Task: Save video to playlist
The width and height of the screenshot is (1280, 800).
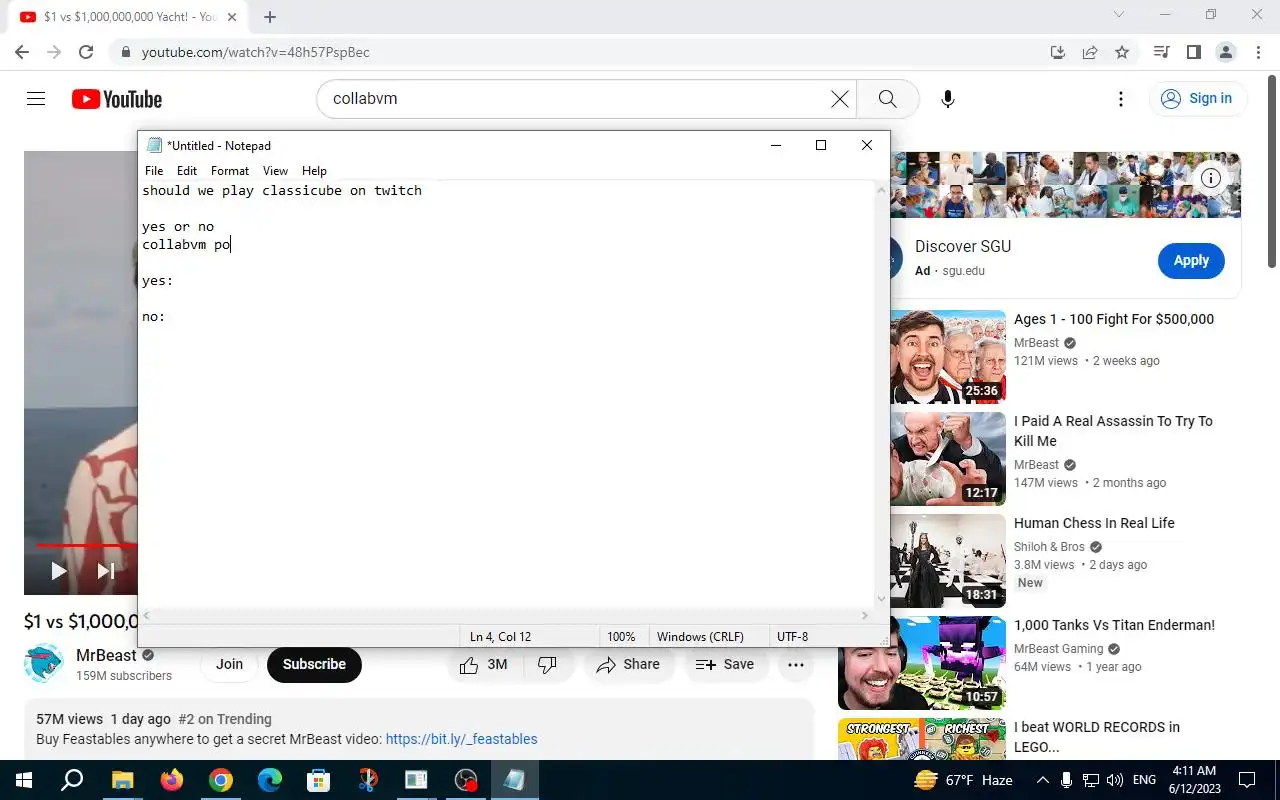Action: [x=725, y=664]
